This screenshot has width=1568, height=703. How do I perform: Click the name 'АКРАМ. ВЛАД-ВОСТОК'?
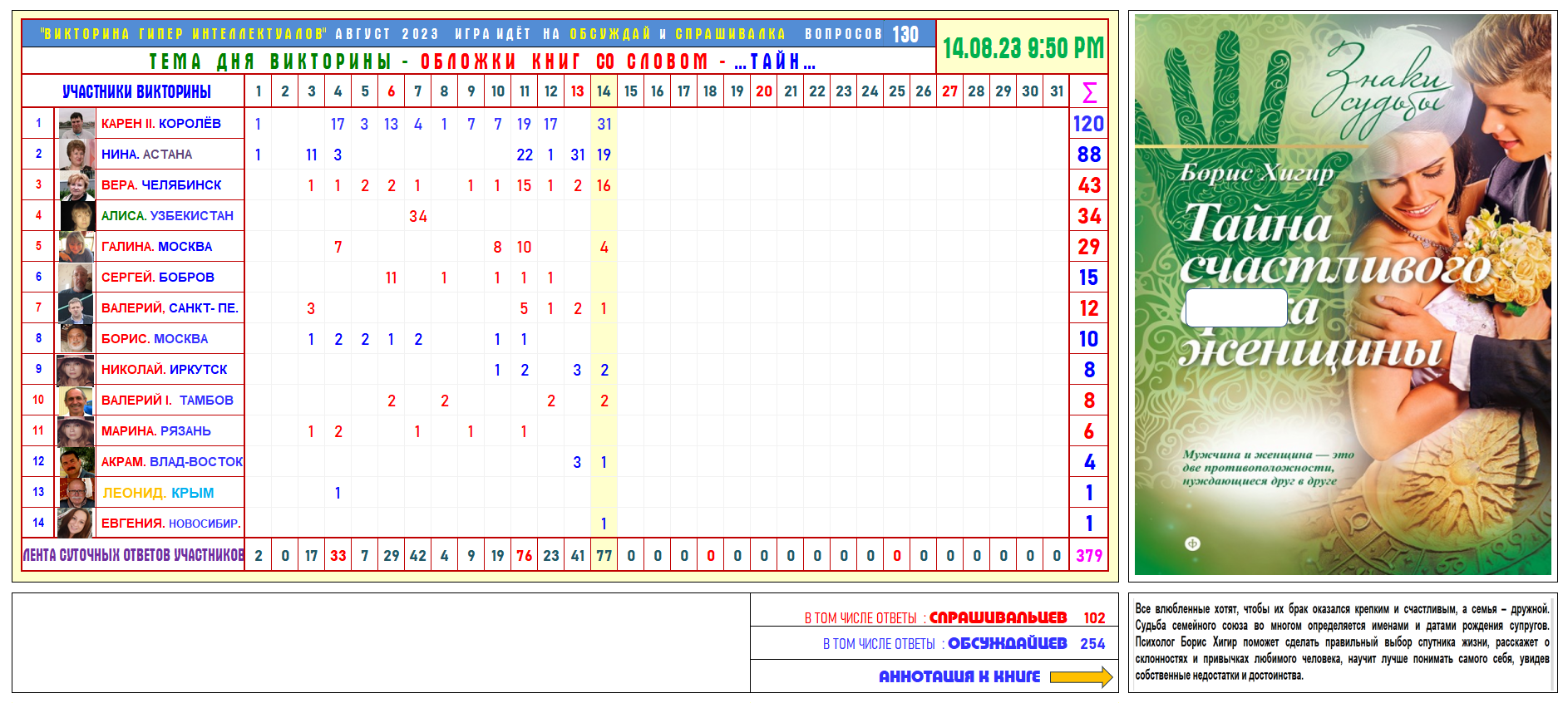[x=172, y=462]
